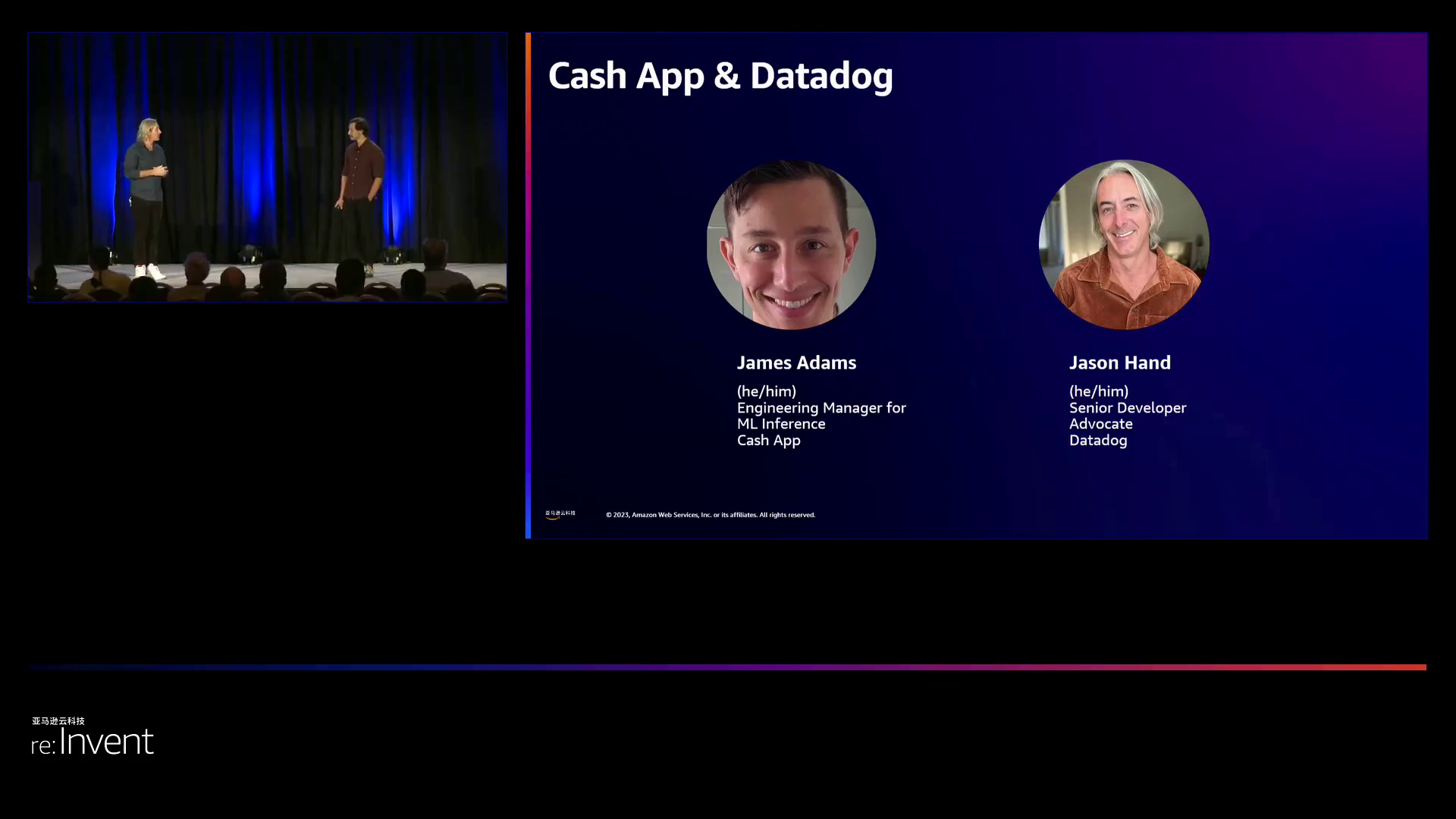Image resolution: width=1456 pixels, height=819 pixels.
Task: Click the Cash App company text under James
Action: [768, 441]
